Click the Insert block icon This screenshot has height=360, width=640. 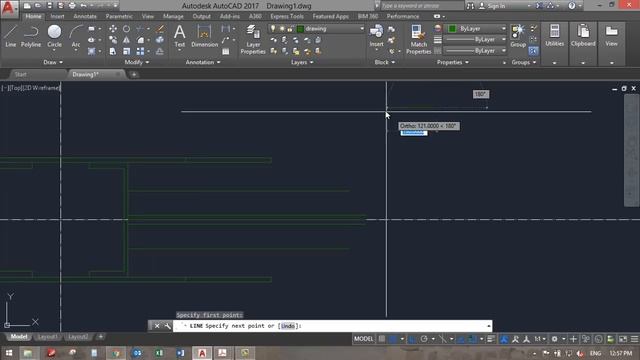[376, 36]
